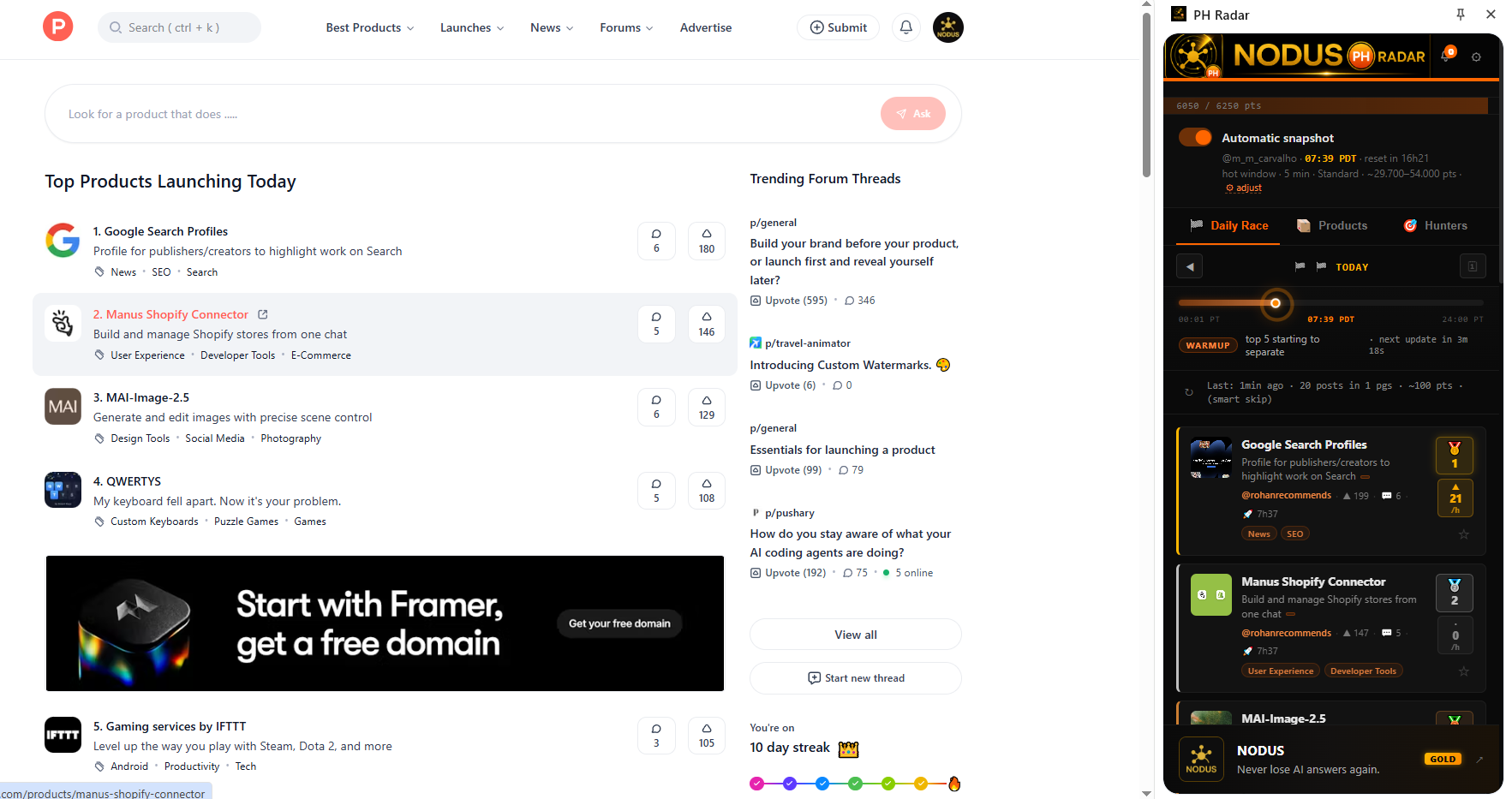This screenshot has height=799, width=1512.
Task: Focus the Search ( ctrl + k ) field
Action: coord(179,27)
